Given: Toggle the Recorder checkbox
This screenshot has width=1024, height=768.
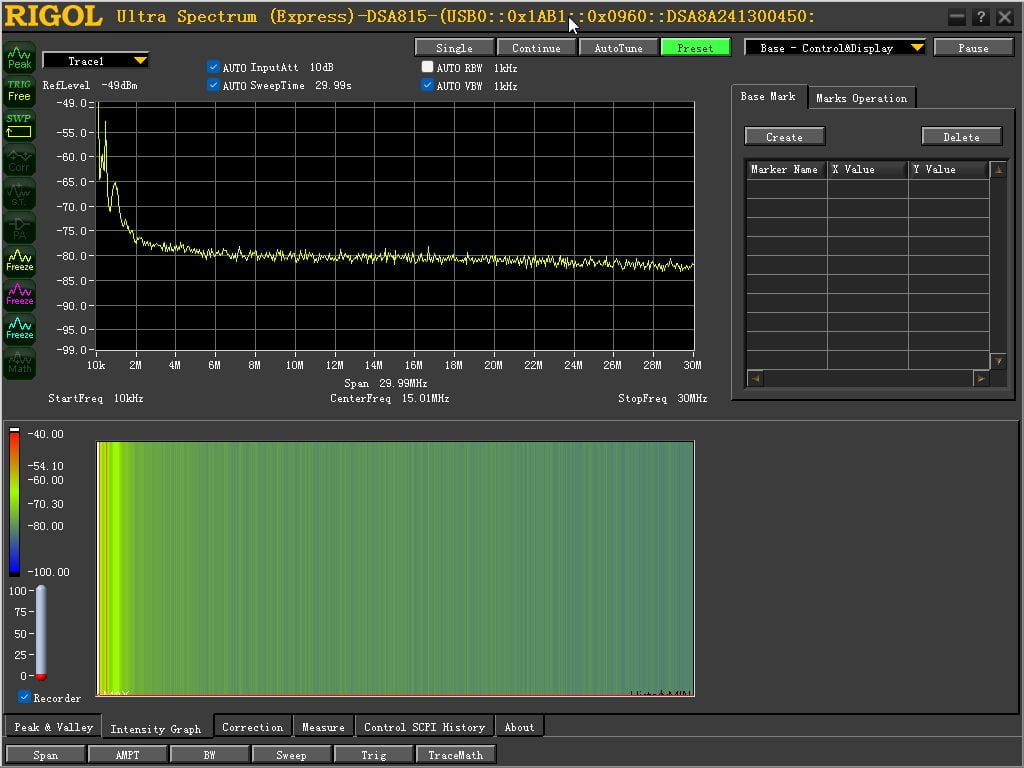Looking at the screenshot, I should click(x=24, y=697).
